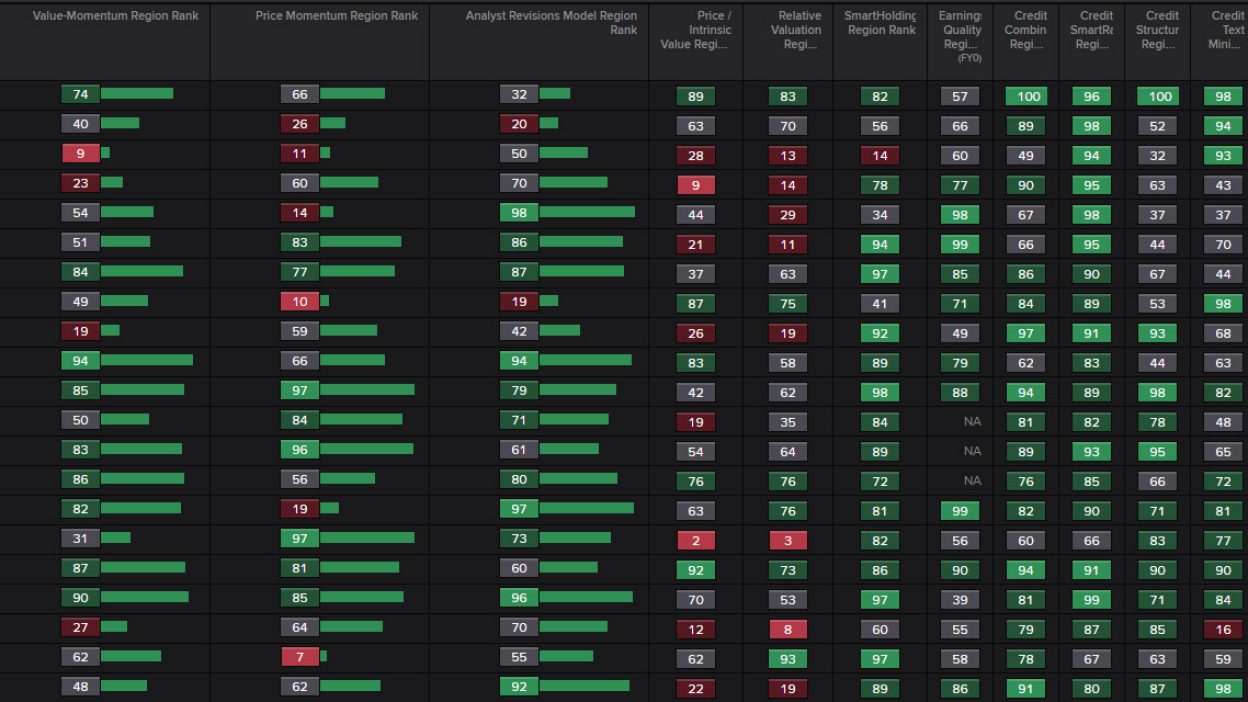
Task: Select the 100 in Credit Structur column
Action: [1157, 97]
